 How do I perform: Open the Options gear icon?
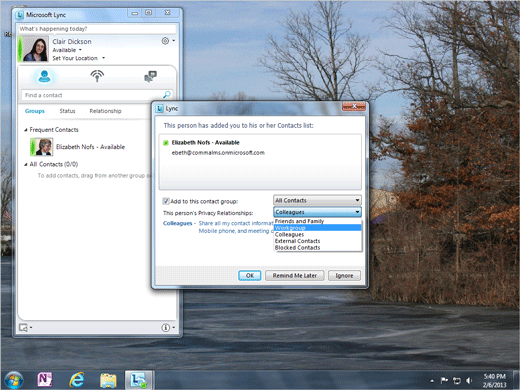[165, 41]
